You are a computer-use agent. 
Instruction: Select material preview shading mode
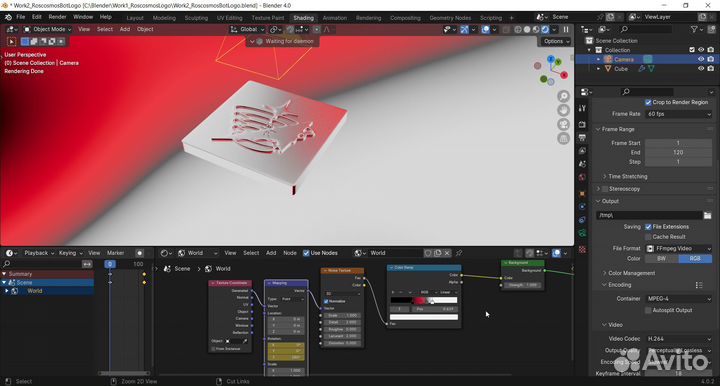[536, 29]
